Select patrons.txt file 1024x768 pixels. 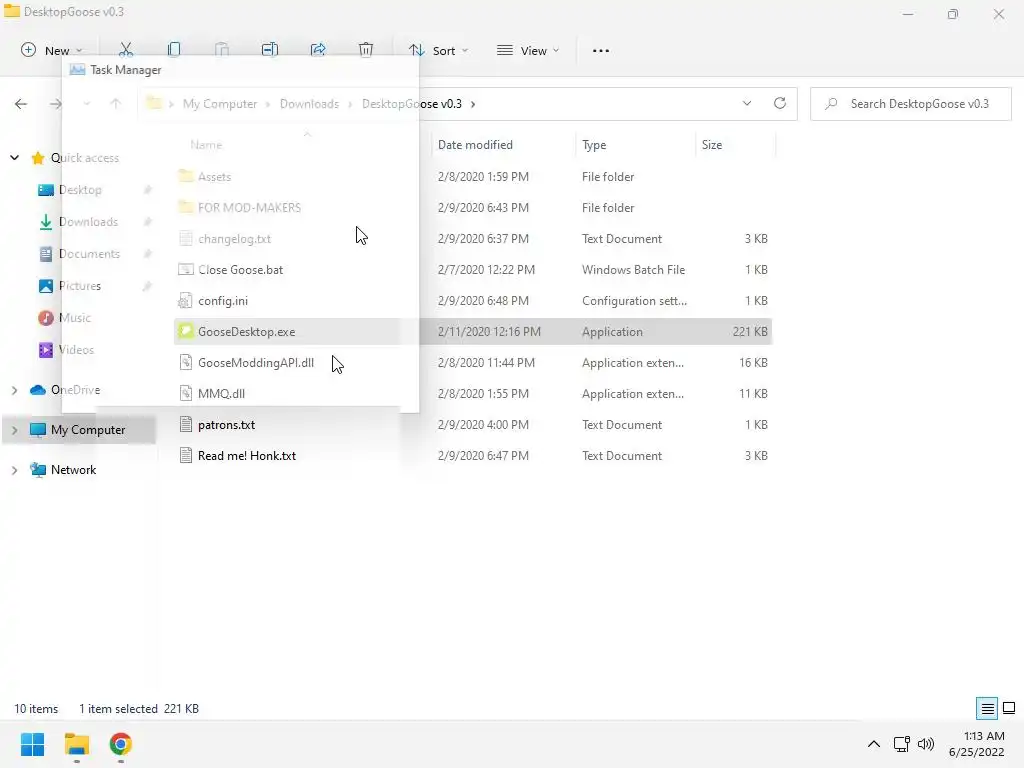[226, 424]
